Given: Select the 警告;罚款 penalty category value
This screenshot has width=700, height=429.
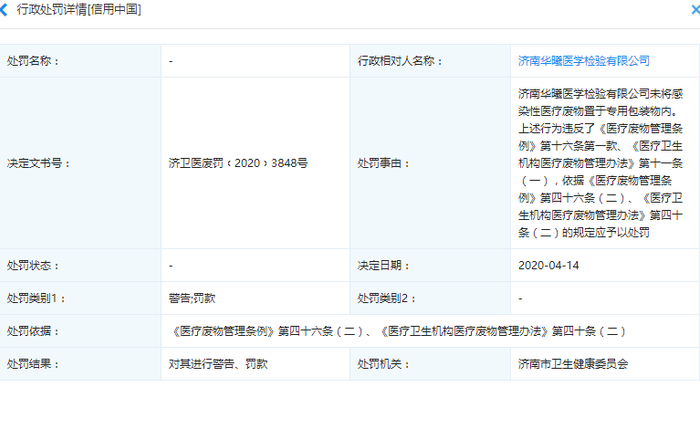Looking at the screenshot, I should [x=192, y=298].
